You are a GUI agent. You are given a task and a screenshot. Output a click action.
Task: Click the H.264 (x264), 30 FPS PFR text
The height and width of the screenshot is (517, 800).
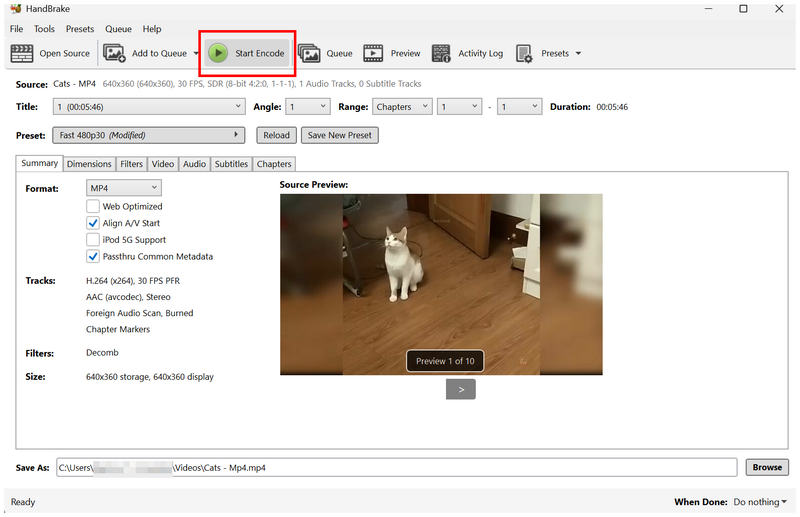[133, 281]
